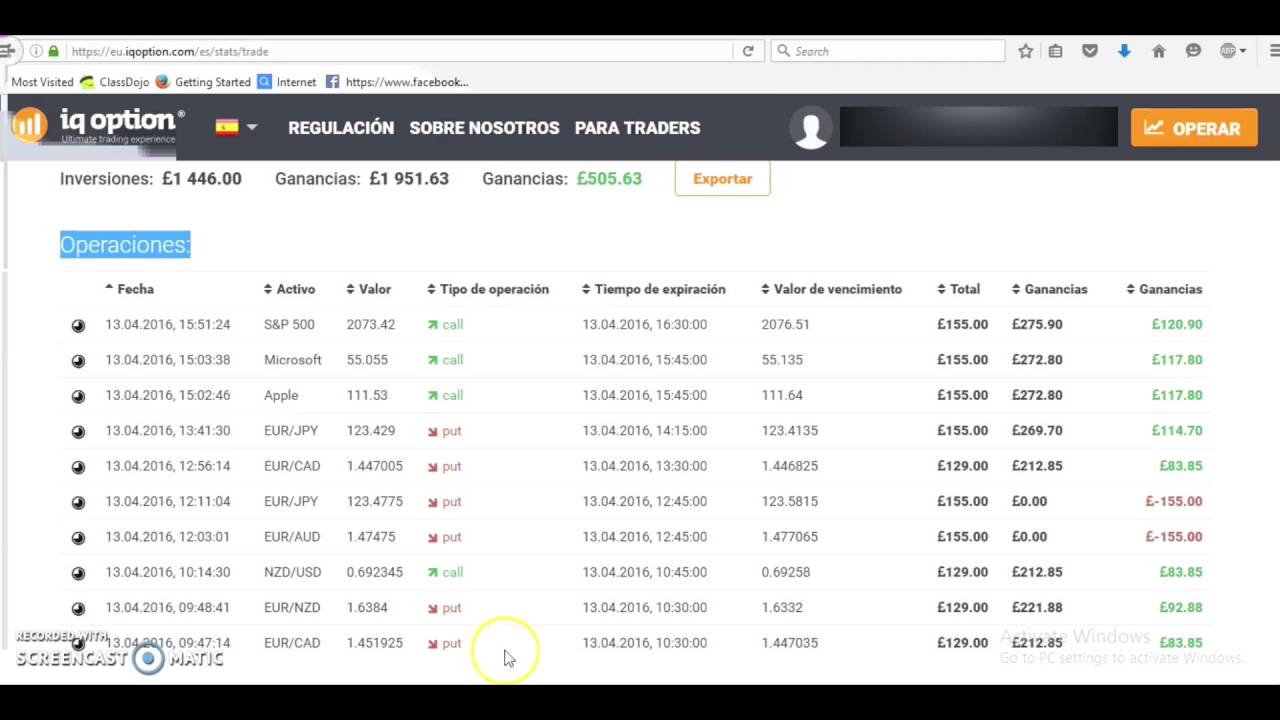Bookmark this page with the star icon
This screenshot has height=720, width=1280.
1025,51
